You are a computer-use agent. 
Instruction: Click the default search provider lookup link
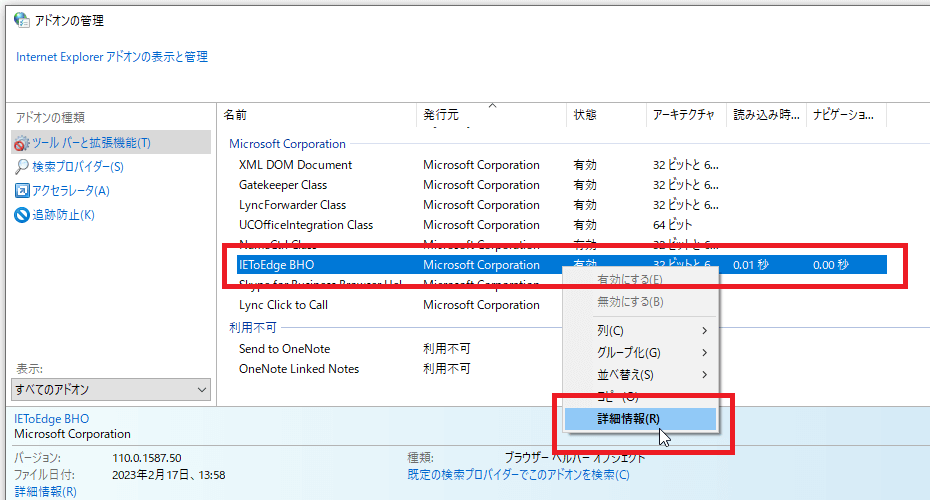(518, 475)
